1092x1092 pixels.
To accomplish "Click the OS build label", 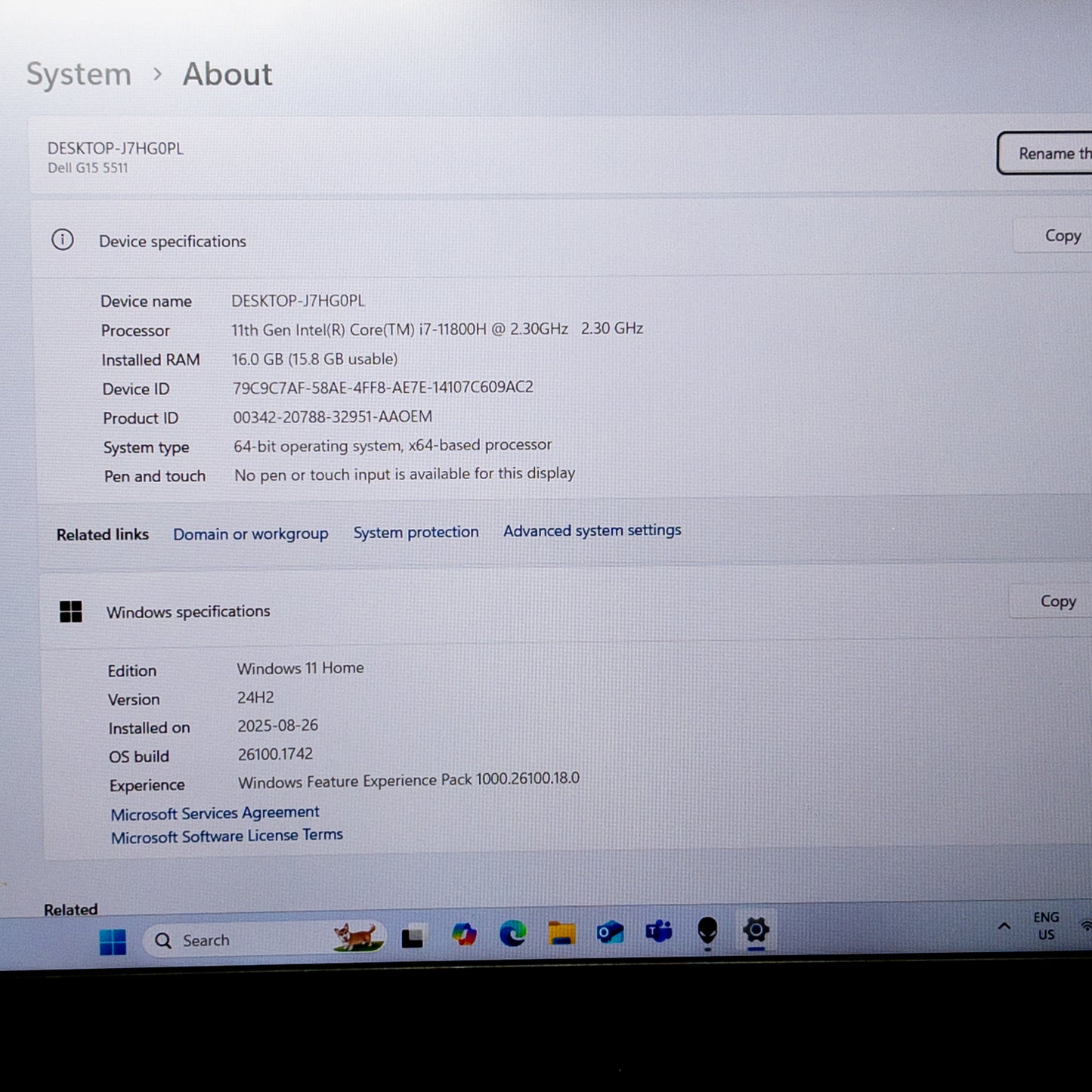I will (x=139, y=756).
